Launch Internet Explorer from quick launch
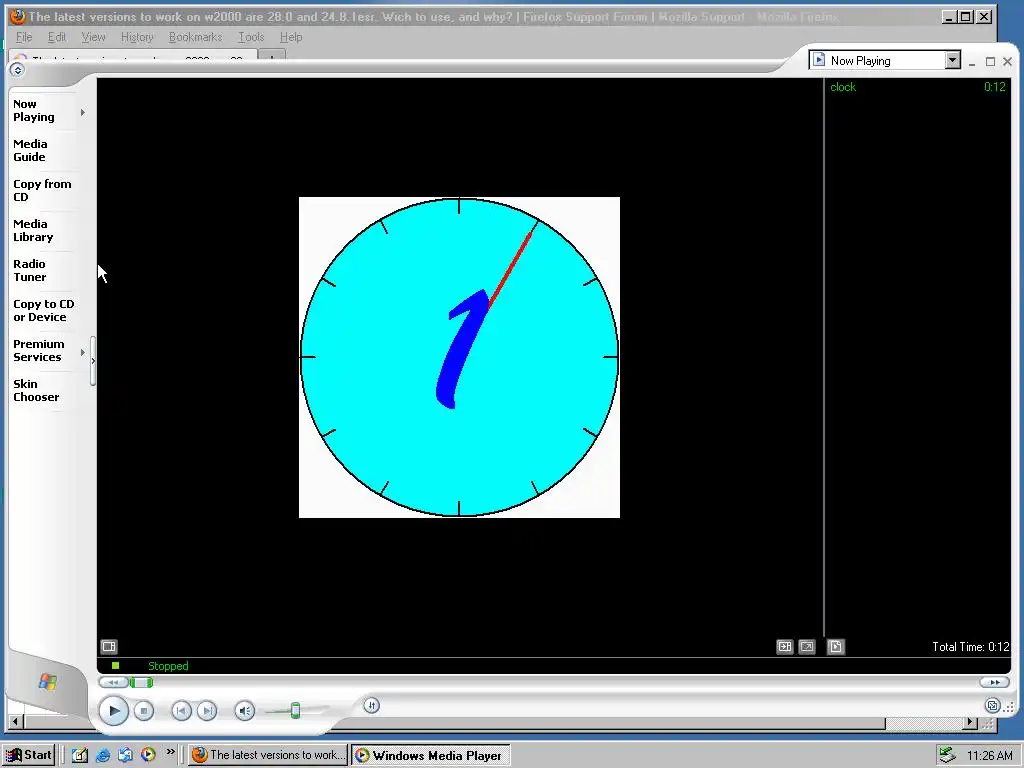This screenshot has height=768, width=1024. [x=103, y=755]
